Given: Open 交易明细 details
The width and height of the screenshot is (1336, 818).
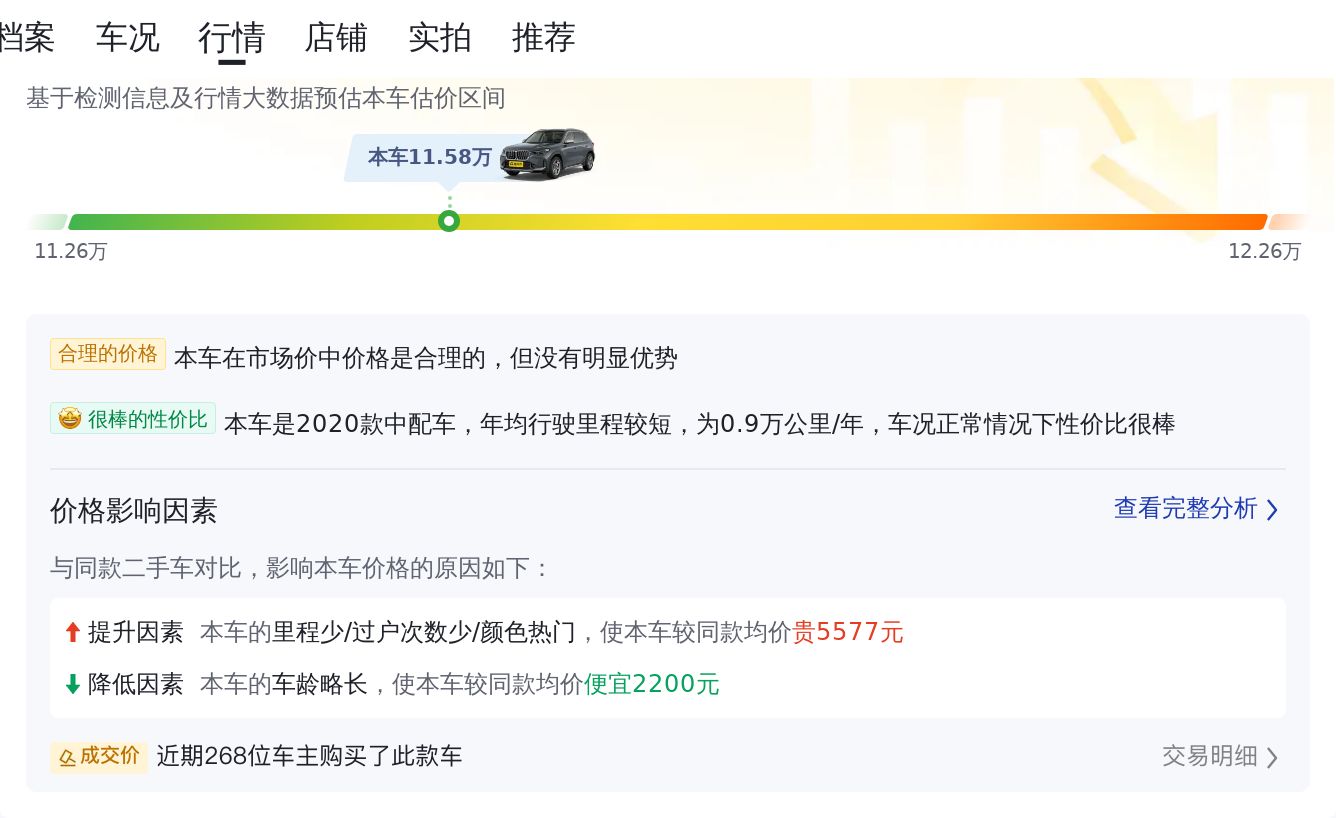Looking at the screenshot, I should (x=1210, y=756).
